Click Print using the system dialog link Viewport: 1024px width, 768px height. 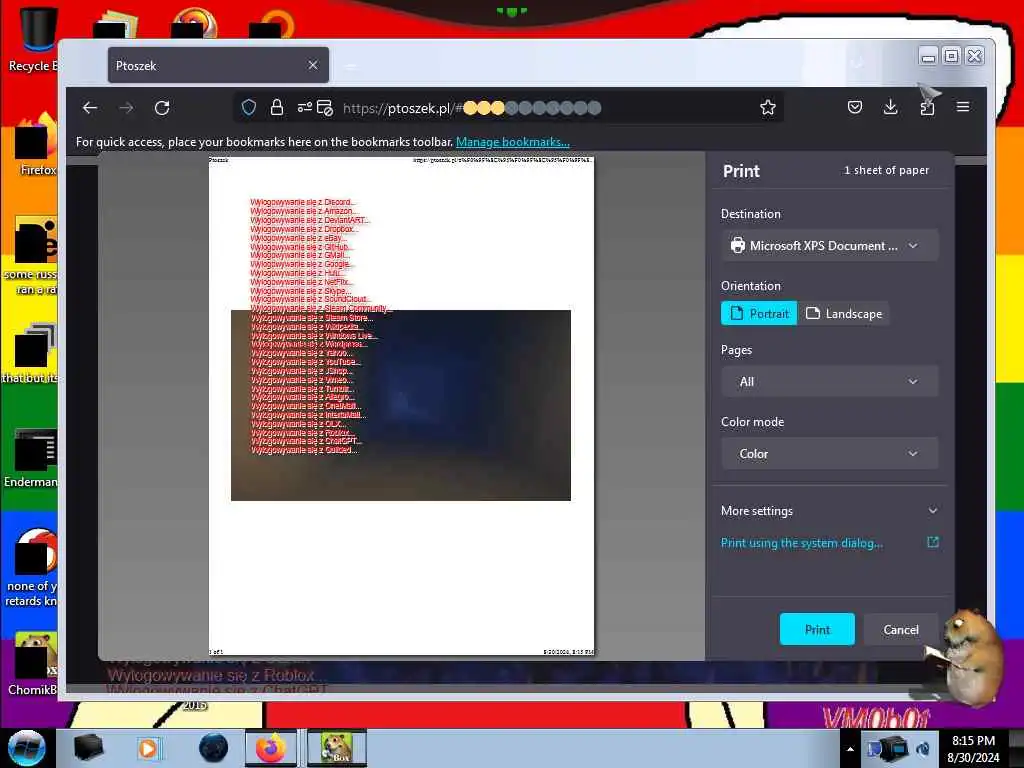click(802, 543)
